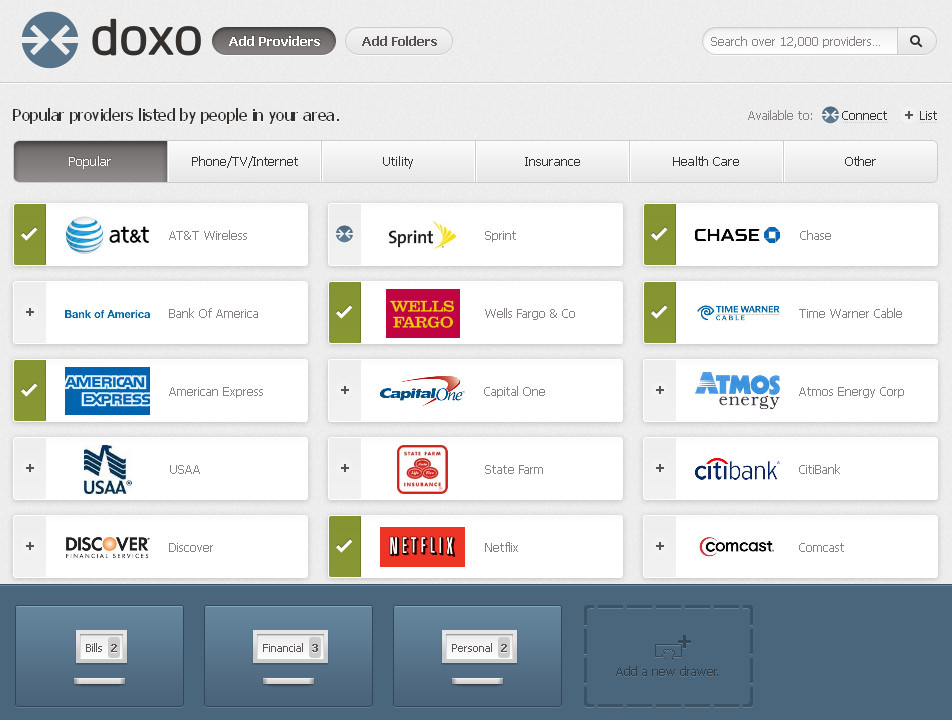Image resolution: width=952 pixels, height=720 pixels.
Task: Switch to Phone/TV/Internet tab
Action: [244, 161]
